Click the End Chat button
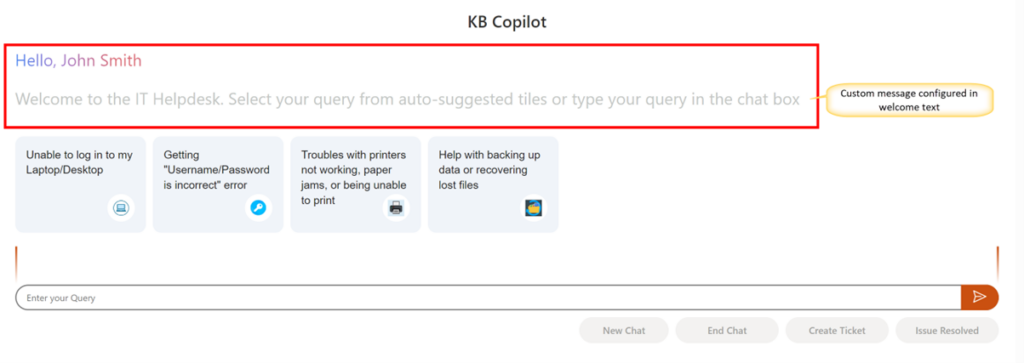 (x=727, y=330)
